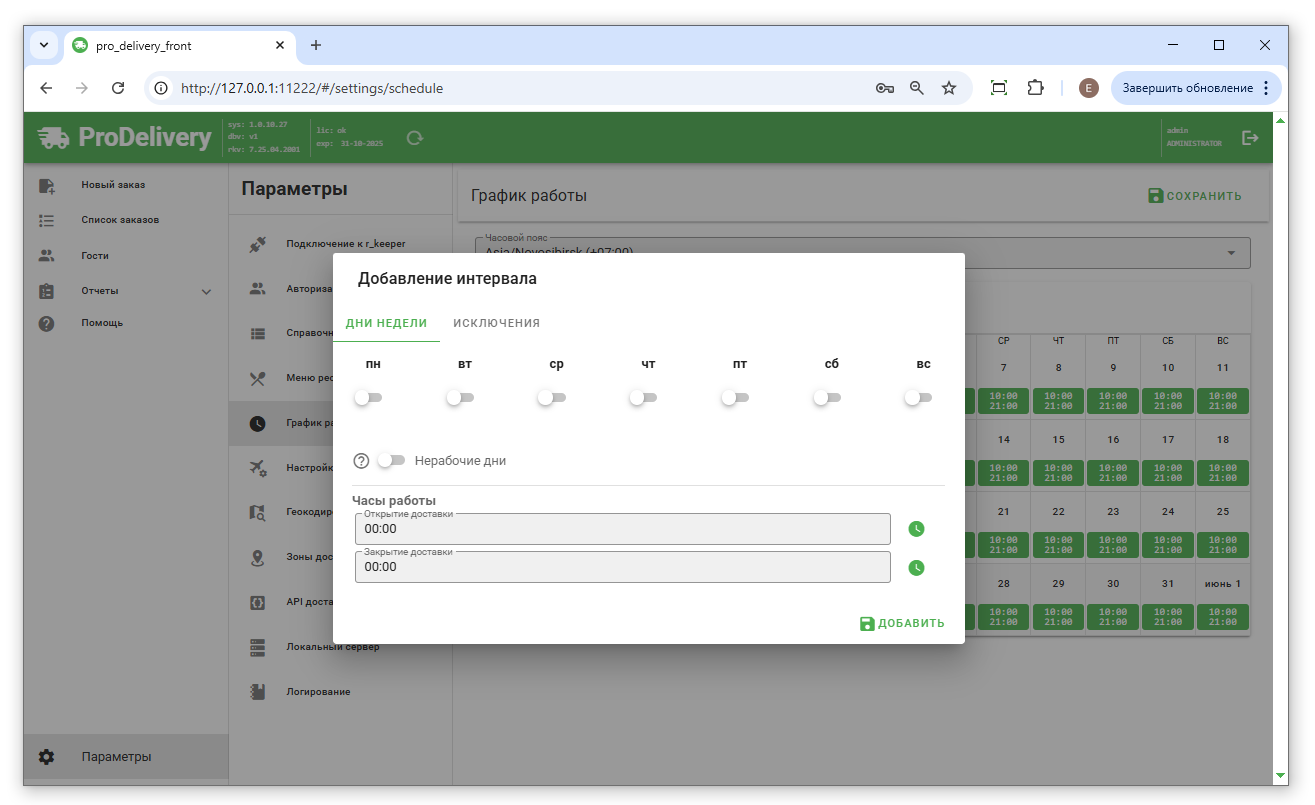Enable the ср weekday toggle
The height and width of the screenshot is (805, 1315).
551,398
